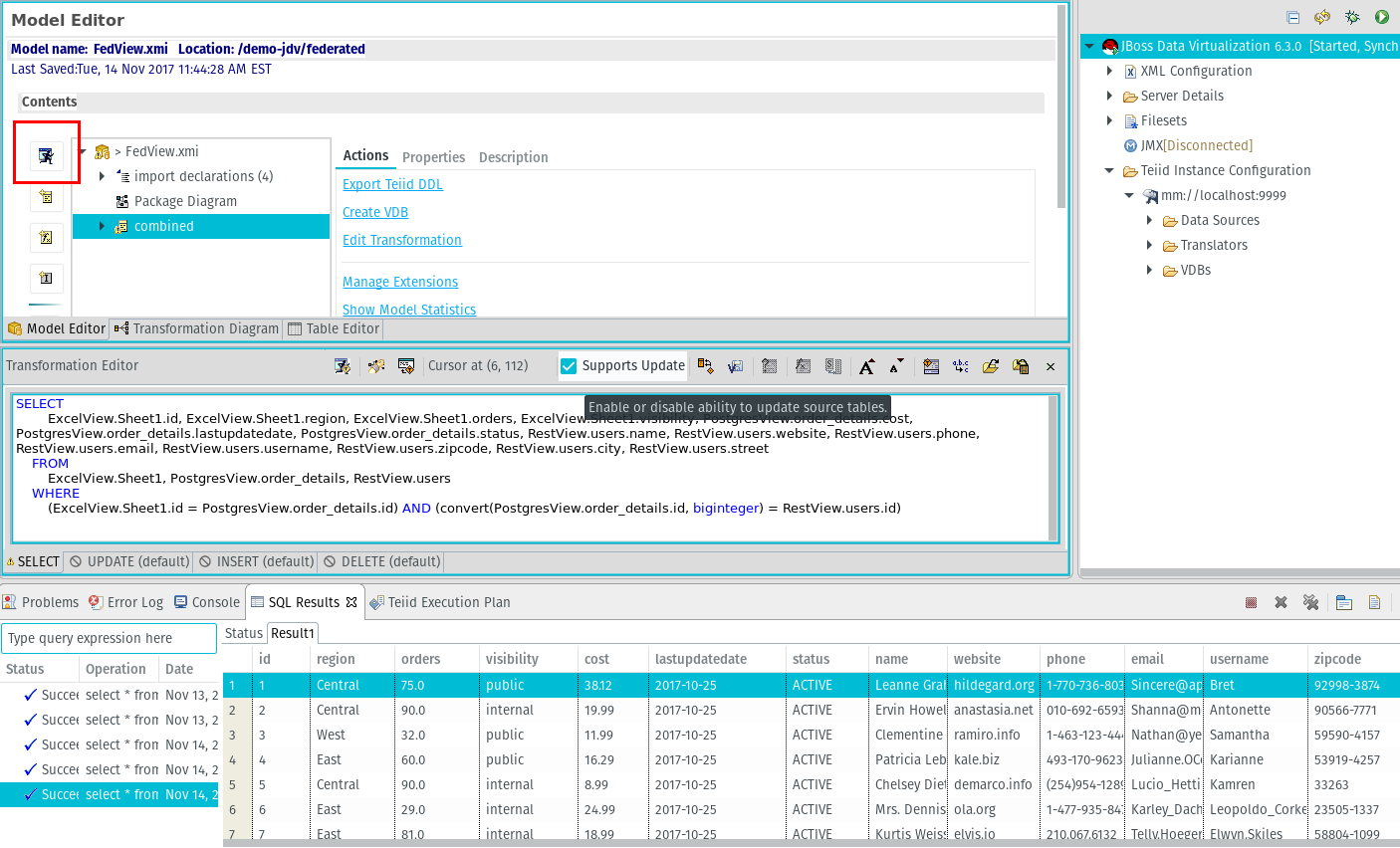
Task: Click the expression builder icon in transformation toolbar
Action: click(803, 366)
